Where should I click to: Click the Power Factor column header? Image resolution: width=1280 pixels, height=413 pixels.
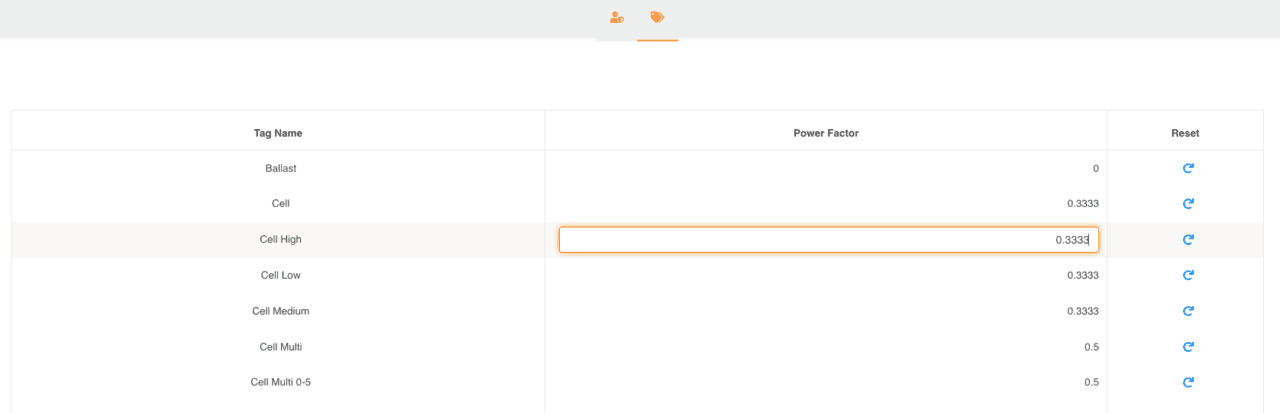click(x=826, y=133)
